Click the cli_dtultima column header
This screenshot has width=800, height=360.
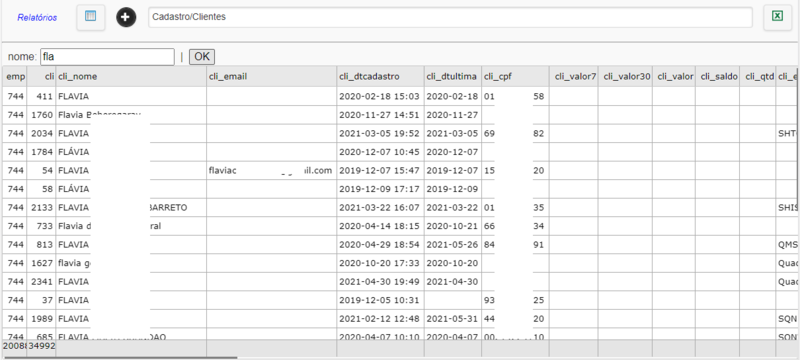(453, 76)
